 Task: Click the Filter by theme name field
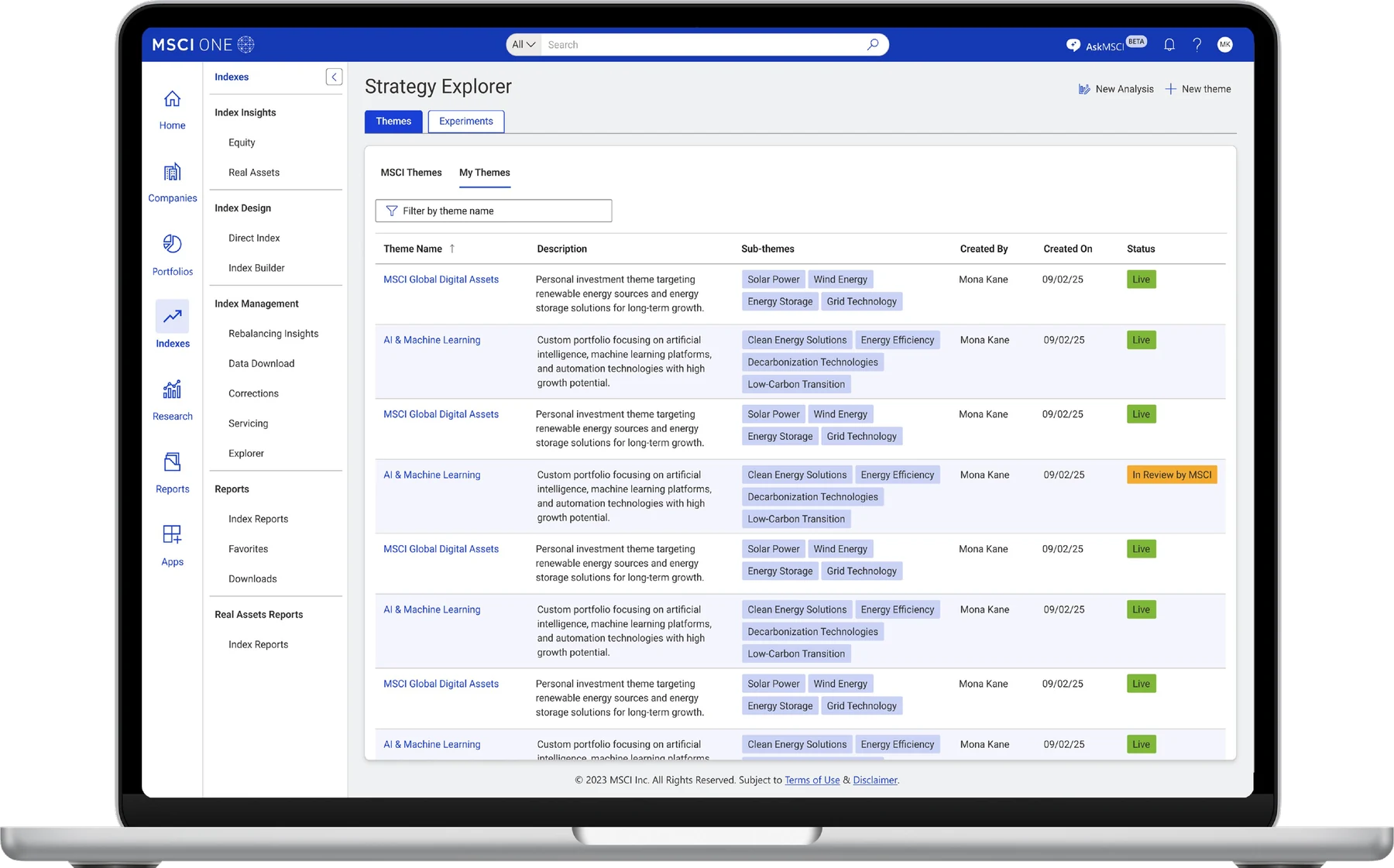click(x=493, y=211)
